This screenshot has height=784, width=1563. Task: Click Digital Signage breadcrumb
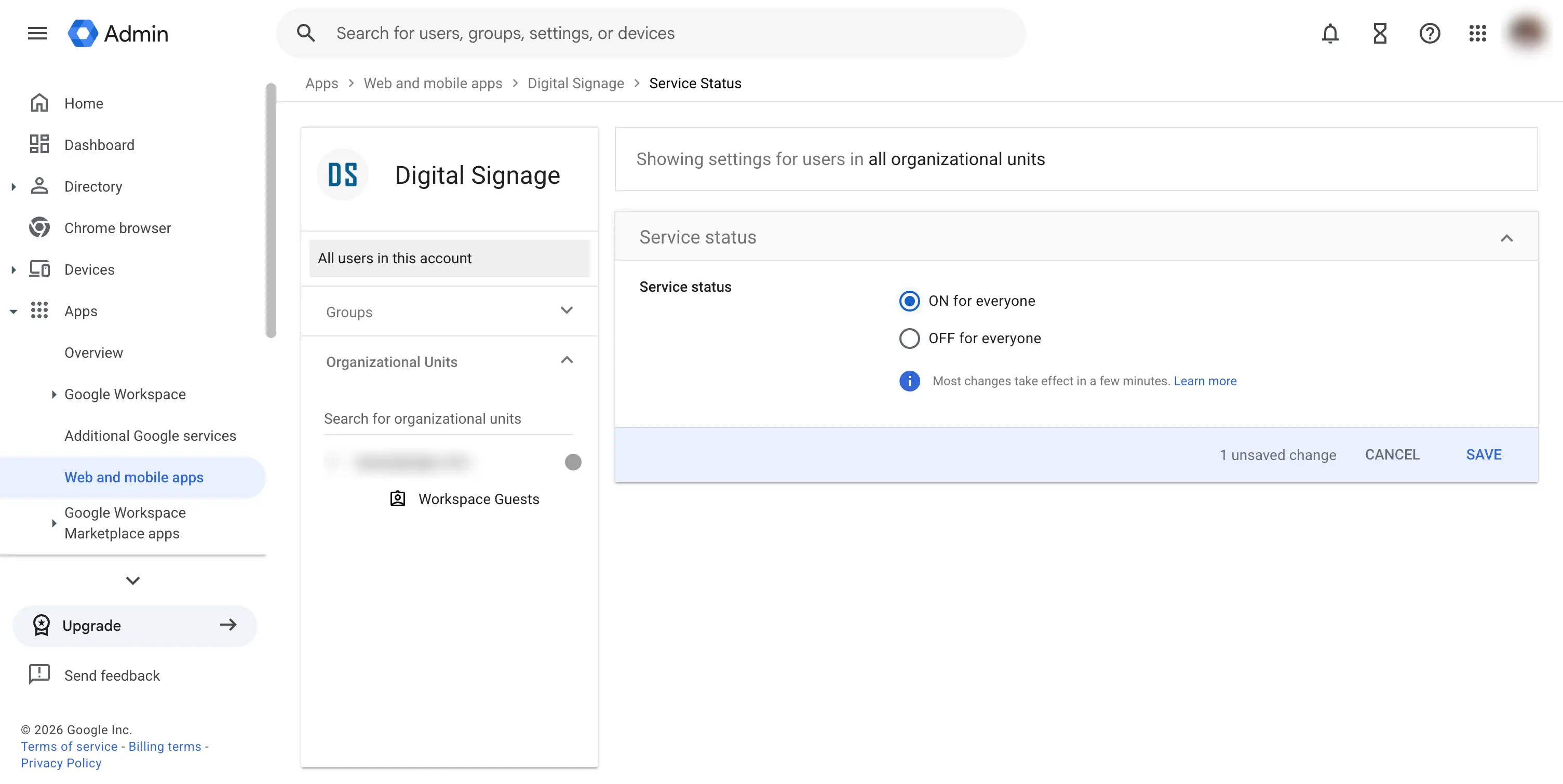point(575,83)
